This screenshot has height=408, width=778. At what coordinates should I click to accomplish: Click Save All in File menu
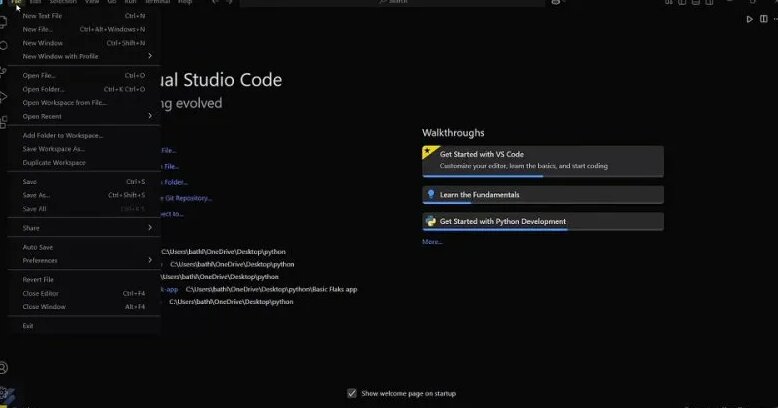pos(84,209)
